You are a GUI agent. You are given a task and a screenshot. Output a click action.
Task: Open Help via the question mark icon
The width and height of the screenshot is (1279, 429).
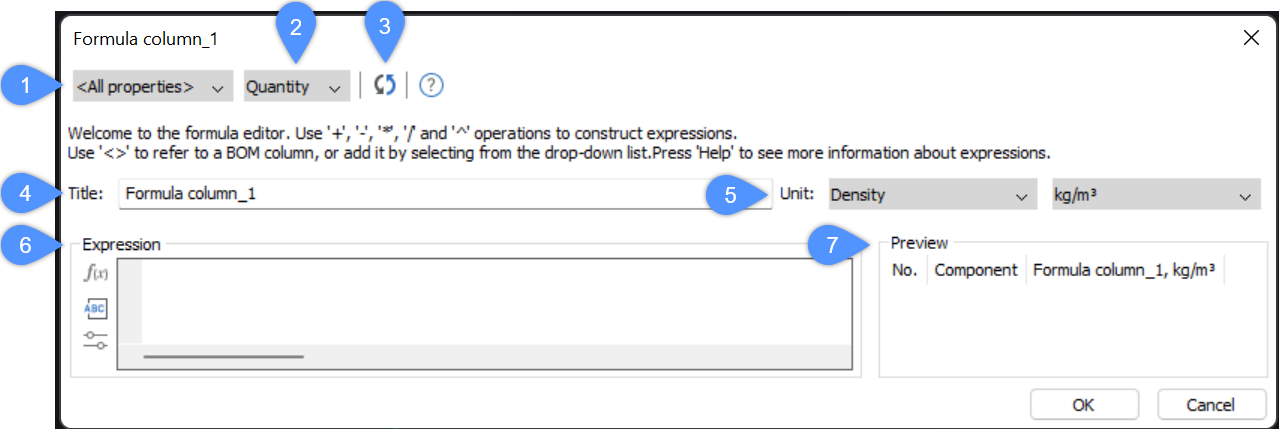click(431, 86)
